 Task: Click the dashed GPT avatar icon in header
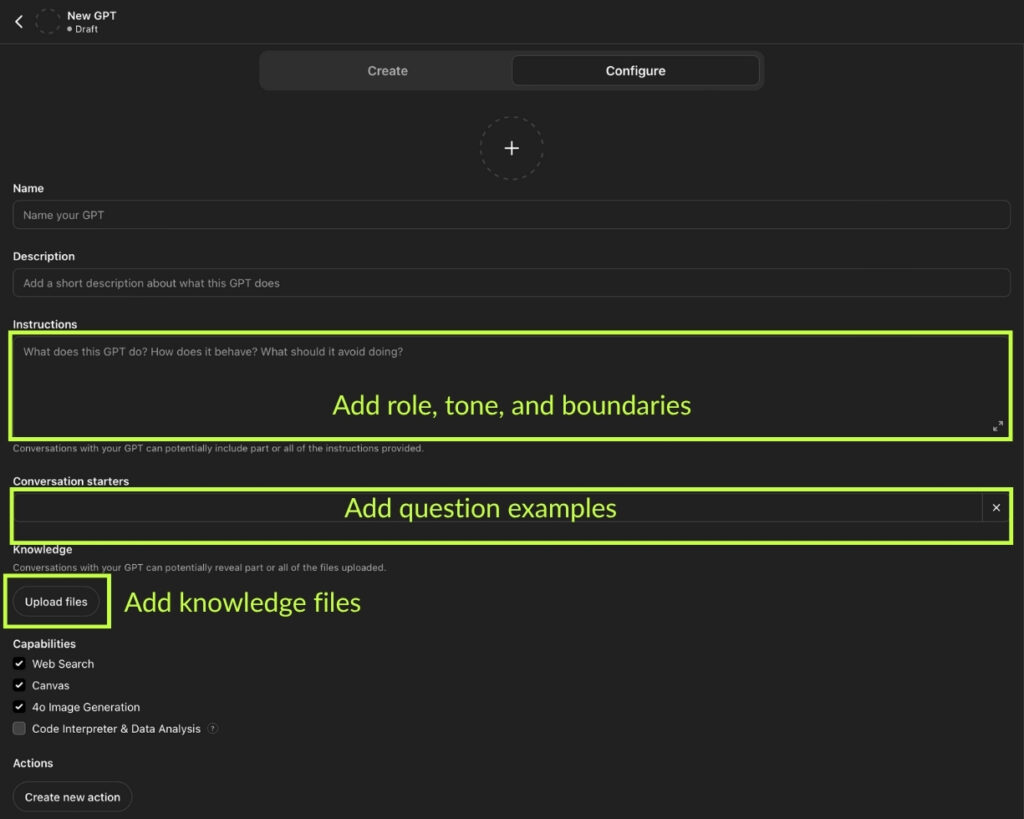point(47,21)
